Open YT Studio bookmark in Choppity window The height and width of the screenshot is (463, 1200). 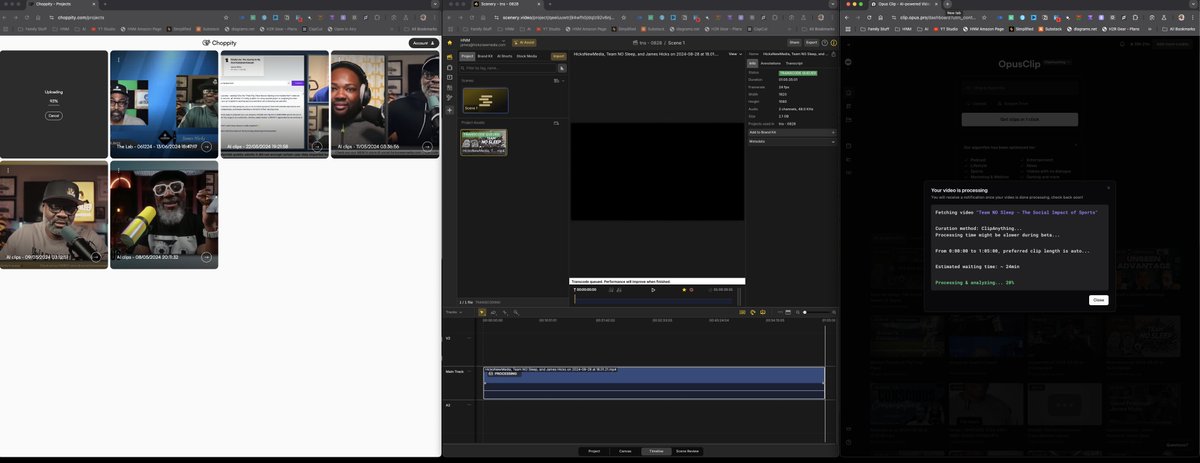click(106, 30)
